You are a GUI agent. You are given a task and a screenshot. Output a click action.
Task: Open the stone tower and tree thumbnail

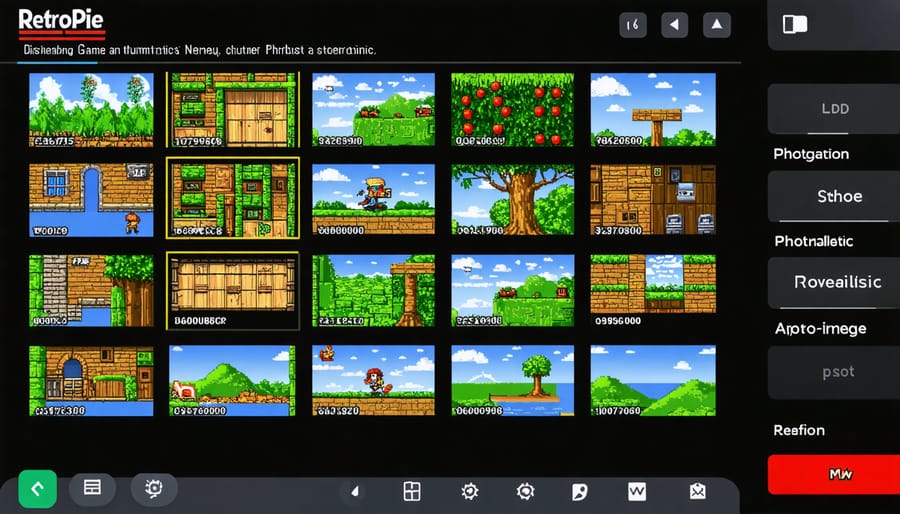pyautogui.click(x=91, y=291)
